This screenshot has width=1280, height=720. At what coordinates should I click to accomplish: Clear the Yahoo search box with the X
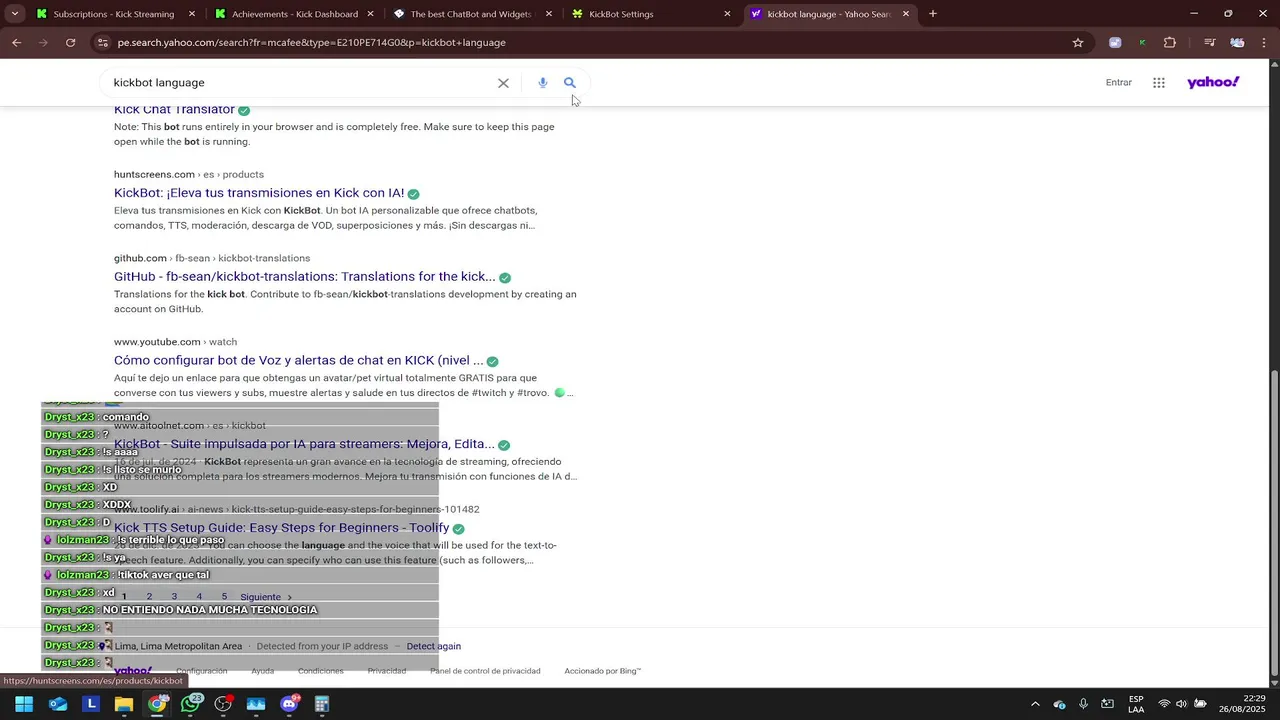(x=503, y=83)
